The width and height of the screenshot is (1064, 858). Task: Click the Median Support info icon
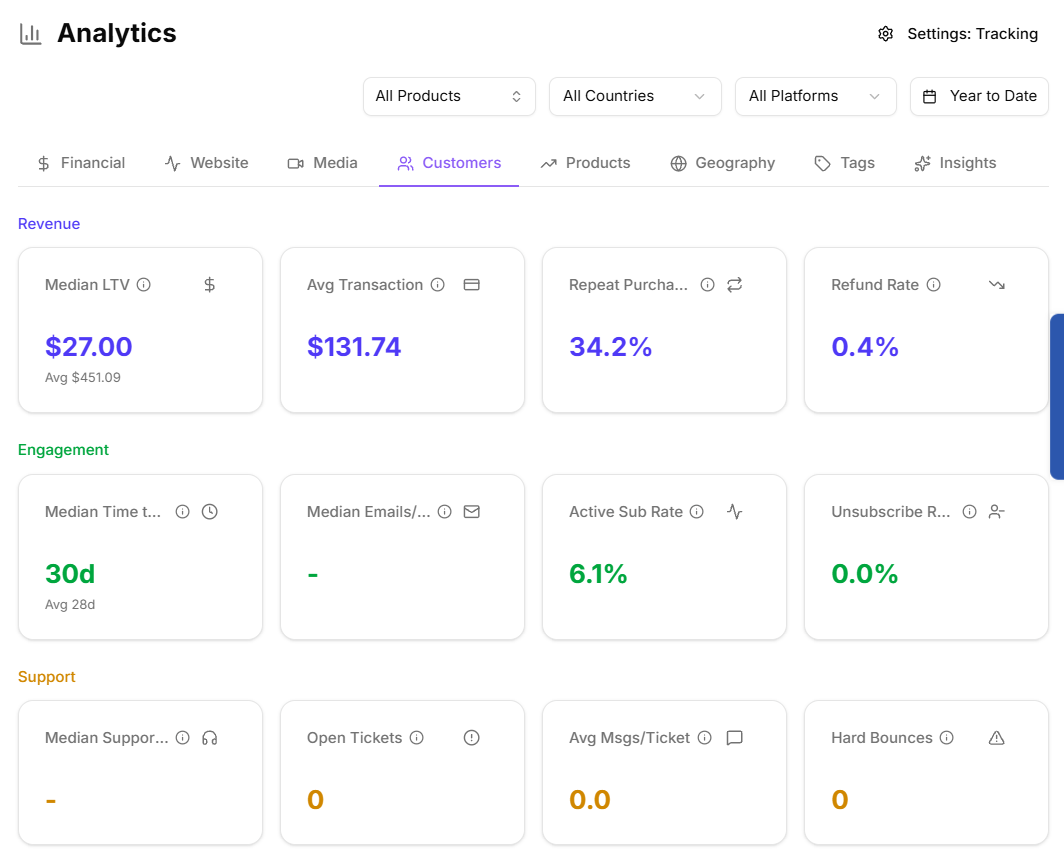[x=183, y=738]
